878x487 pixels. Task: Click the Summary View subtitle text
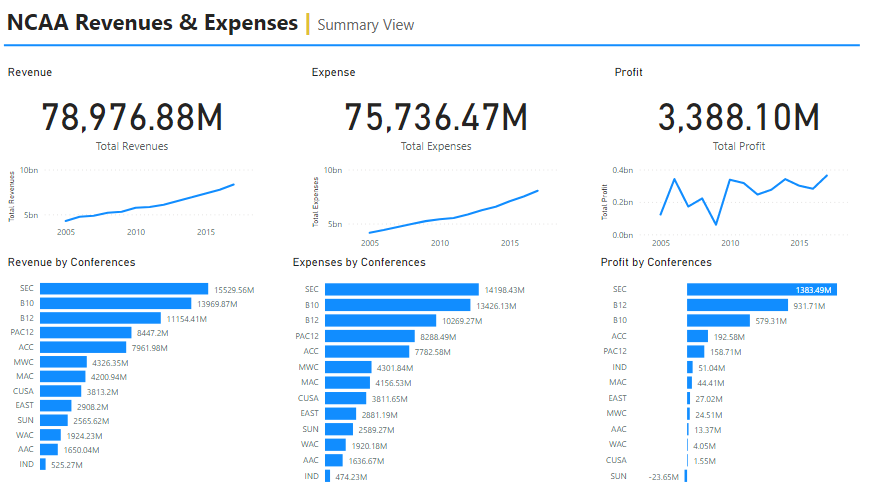366,25
